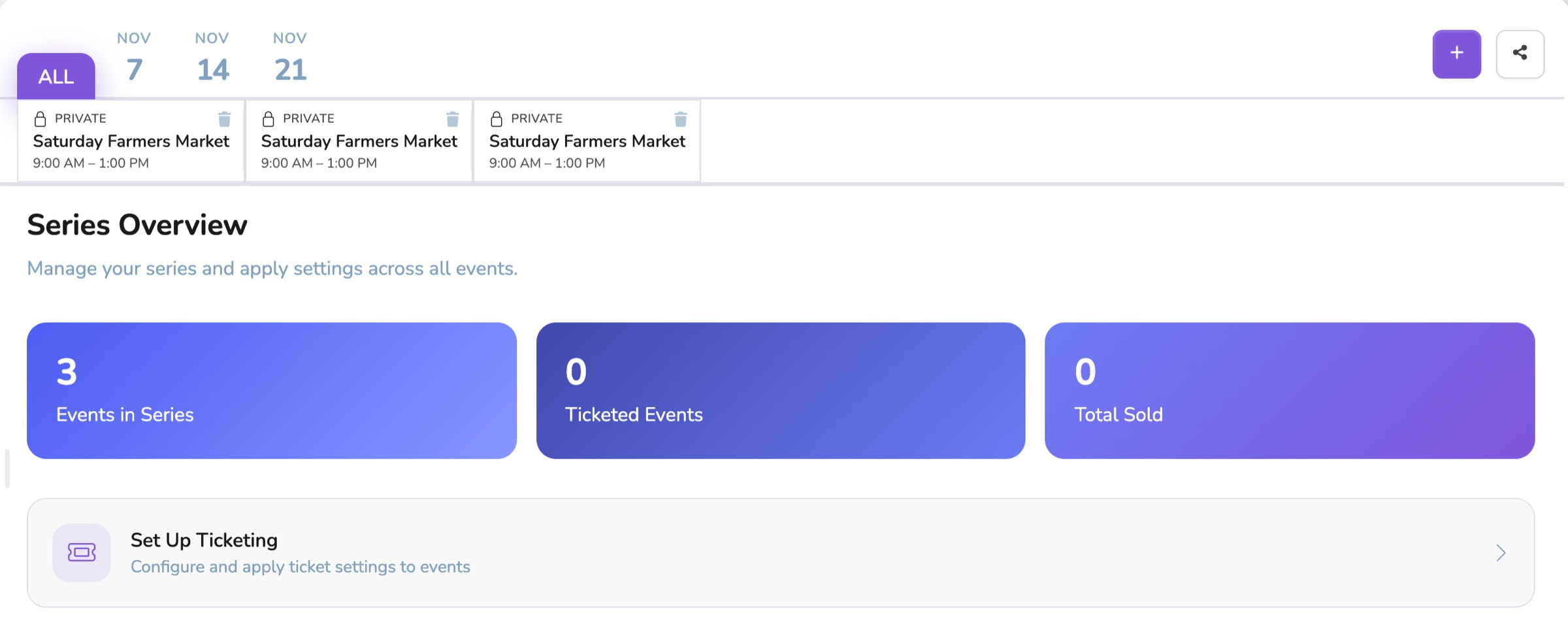Click lock icon on the third Saturday Farmers Market card
This screenshot has width=1568, height=626.
(x=496, y=118)
